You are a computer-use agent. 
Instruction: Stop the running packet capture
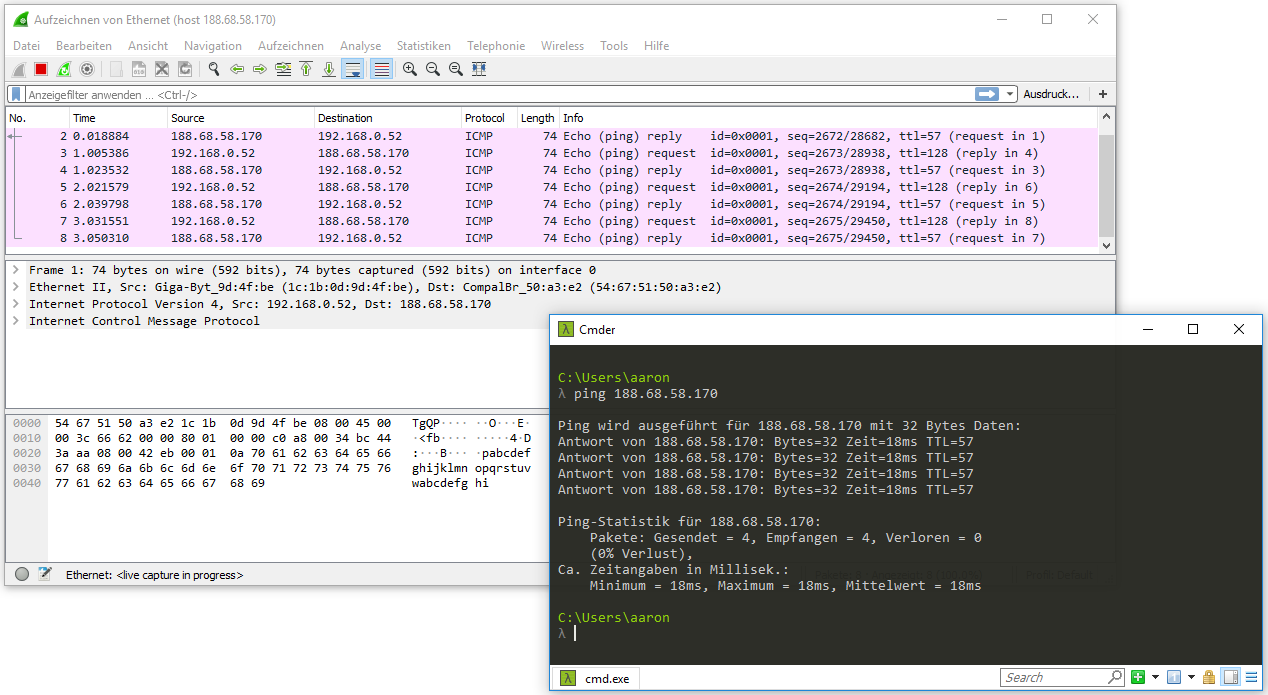41,69
